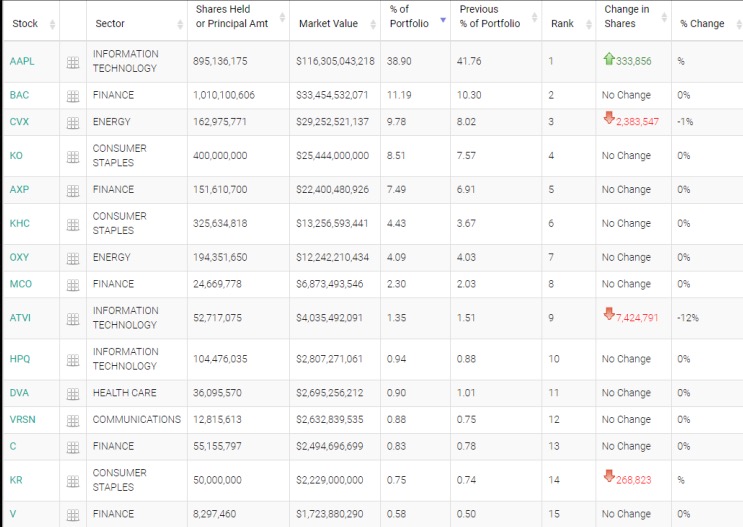Select portfolio percentage 38.90

[399, 61]
